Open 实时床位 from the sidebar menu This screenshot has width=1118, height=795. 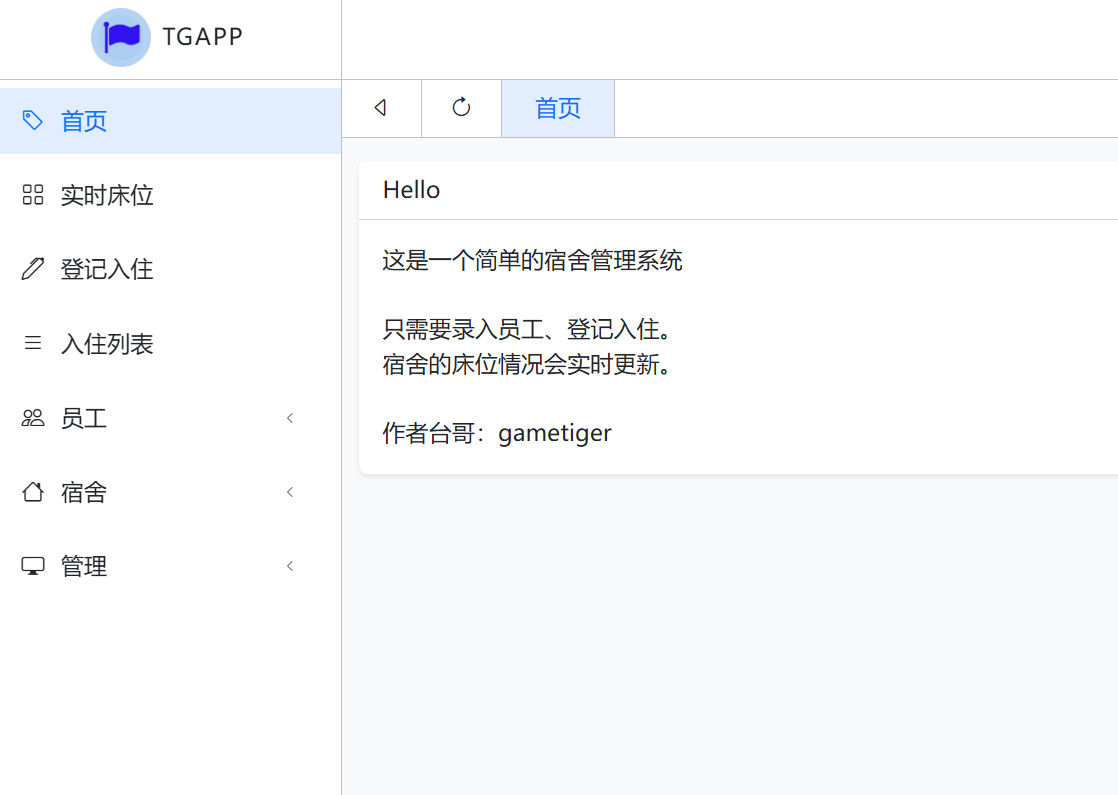(170, 195)
